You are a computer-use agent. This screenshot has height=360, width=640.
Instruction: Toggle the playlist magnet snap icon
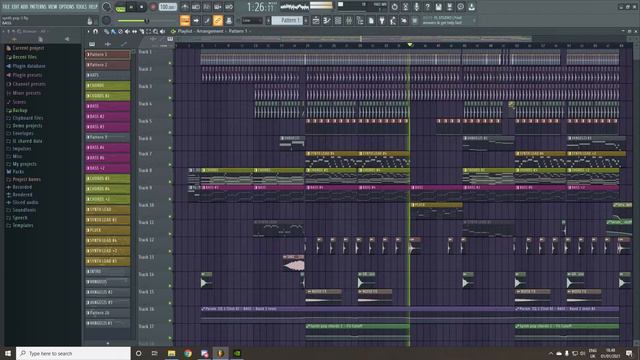pyautogui.click(x=96, y=31)
